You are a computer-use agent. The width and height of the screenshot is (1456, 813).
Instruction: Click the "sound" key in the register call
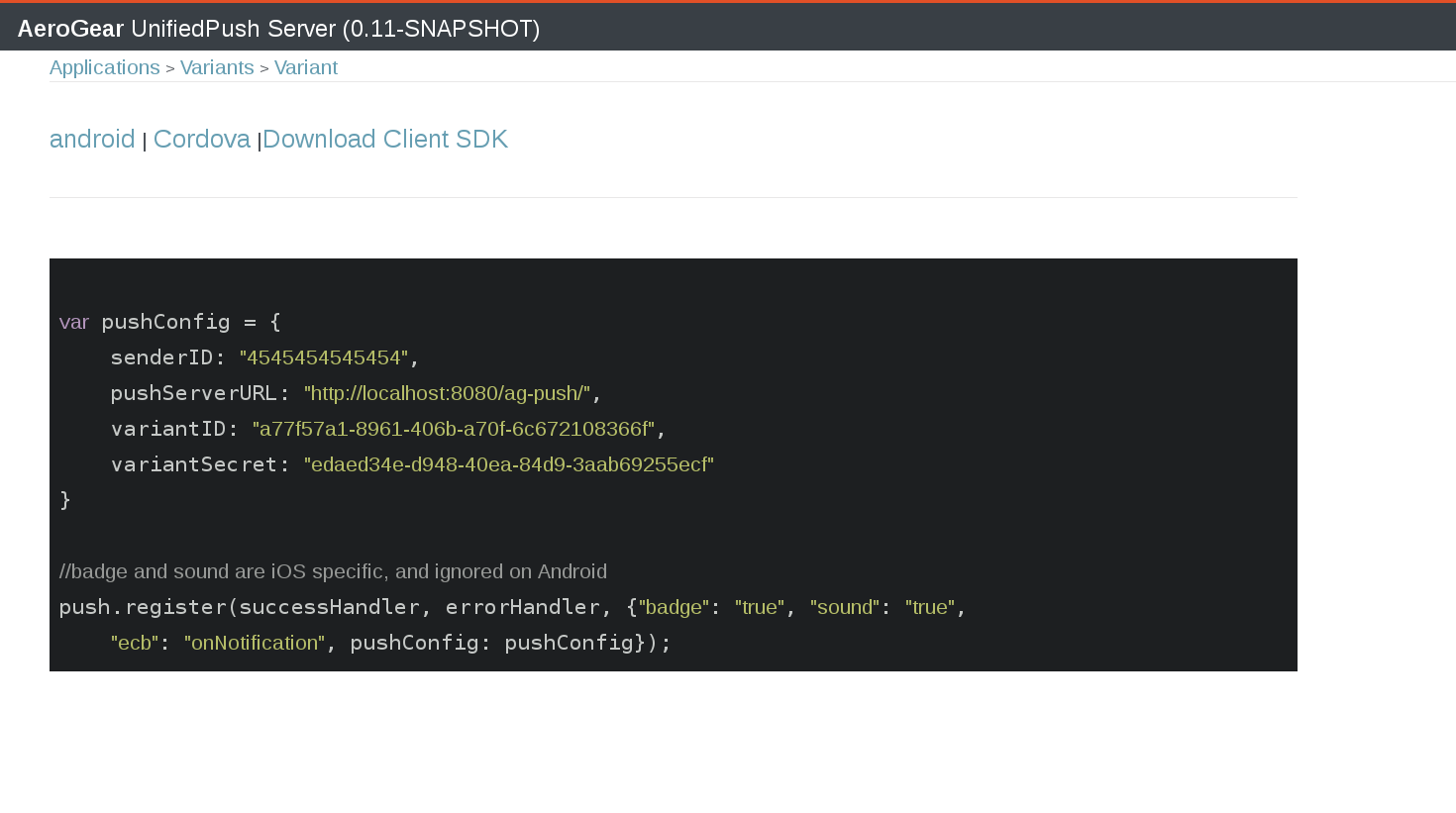[x=844, y=607]
